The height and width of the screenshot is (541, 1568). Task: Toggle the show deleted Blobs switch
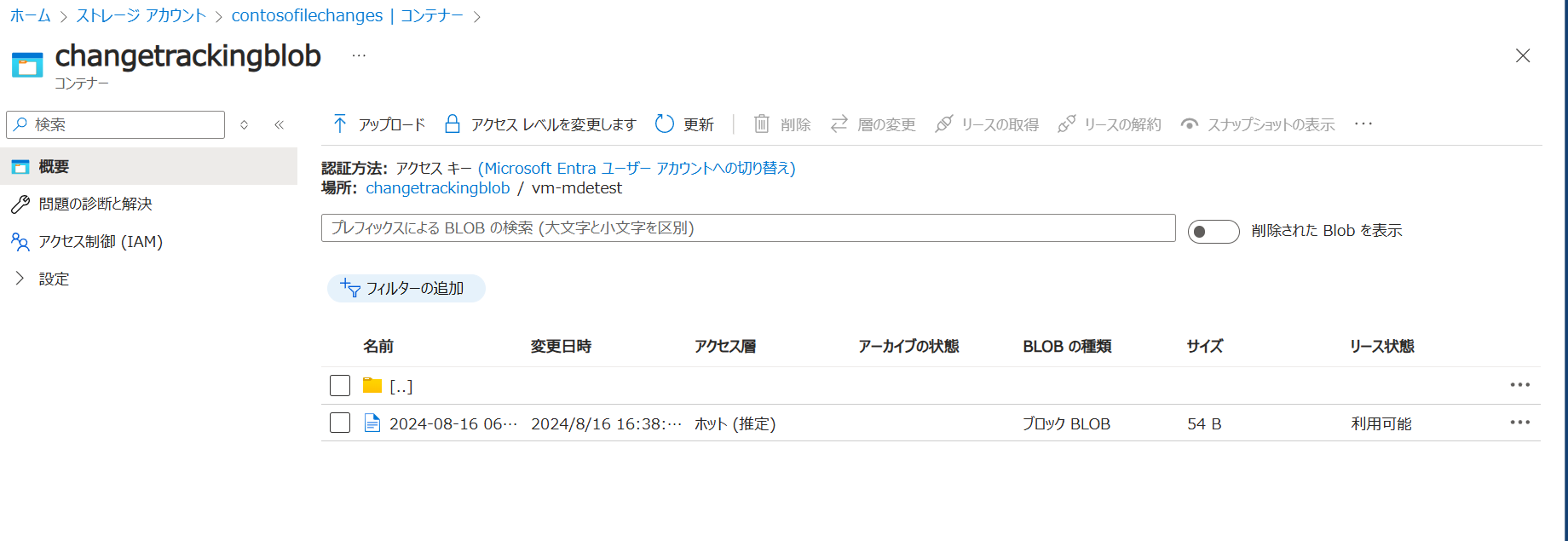[1213, 231]
